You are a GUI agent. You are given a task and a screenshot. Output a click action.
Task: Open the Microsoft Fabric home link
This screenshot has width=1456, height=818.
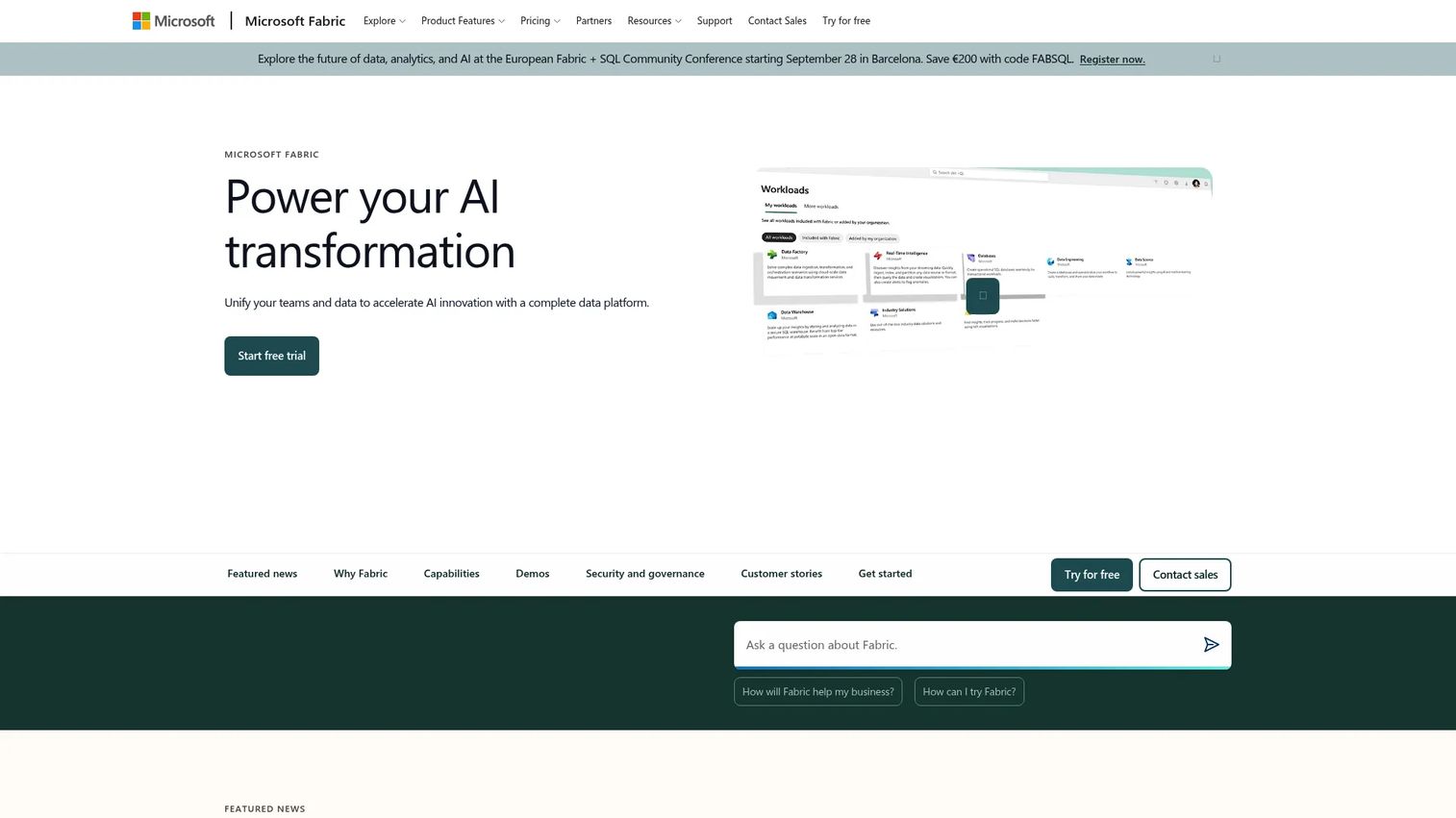click(x=295, y=20)
